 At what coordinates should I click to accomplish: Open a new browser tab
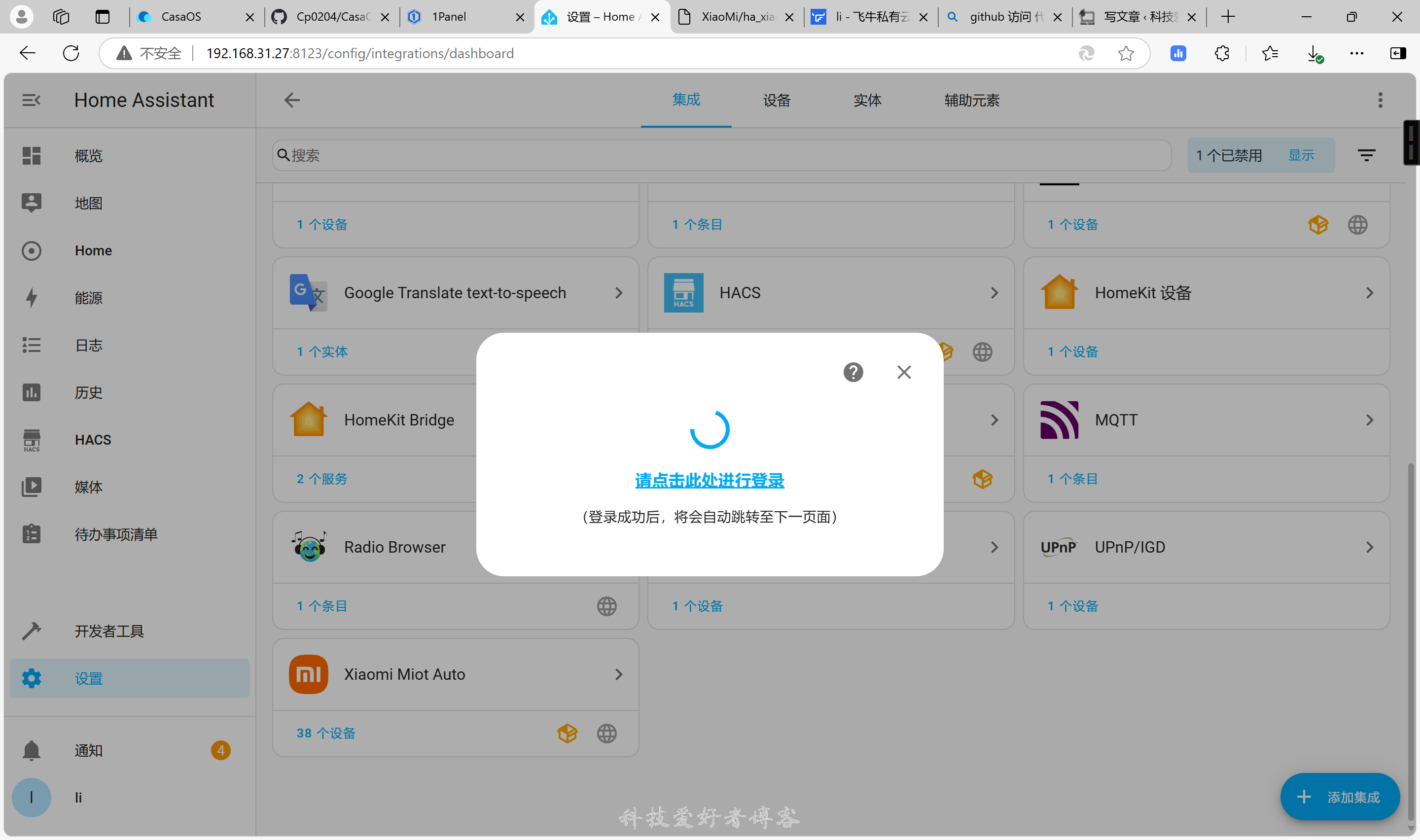coord(1228,17)
